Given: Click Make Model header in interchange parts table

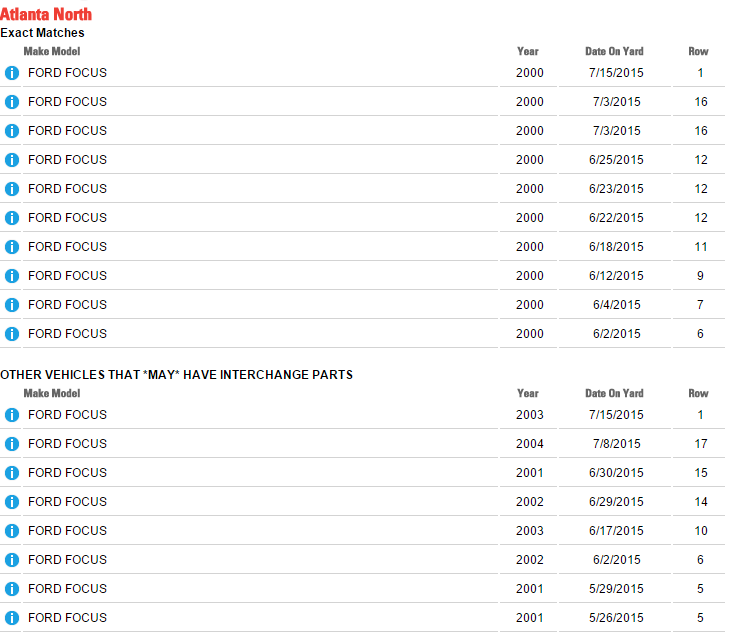Looking at the screenshot, I should coord(52,393).
